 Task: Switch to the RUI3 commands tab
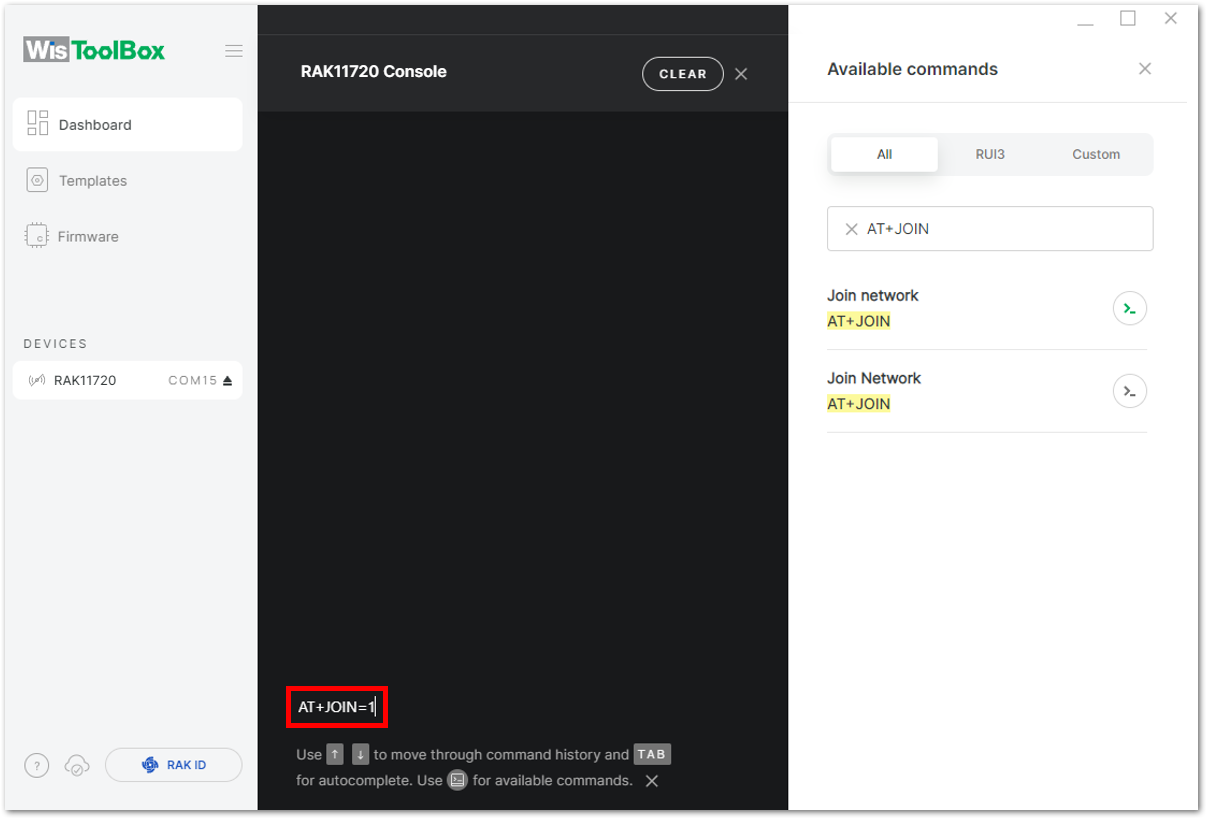990,155
